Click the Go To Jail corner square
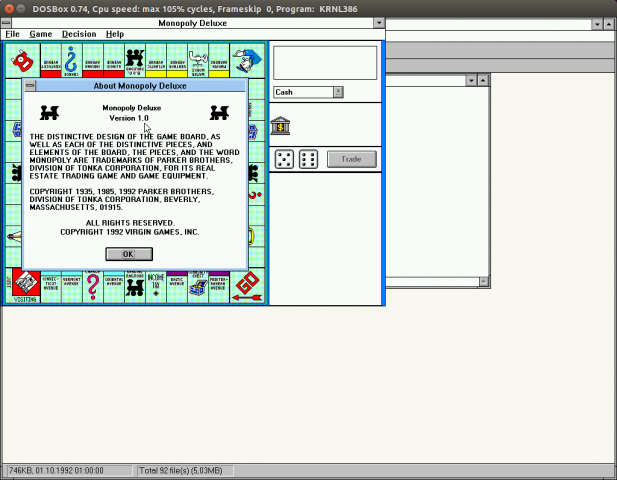 247,61
